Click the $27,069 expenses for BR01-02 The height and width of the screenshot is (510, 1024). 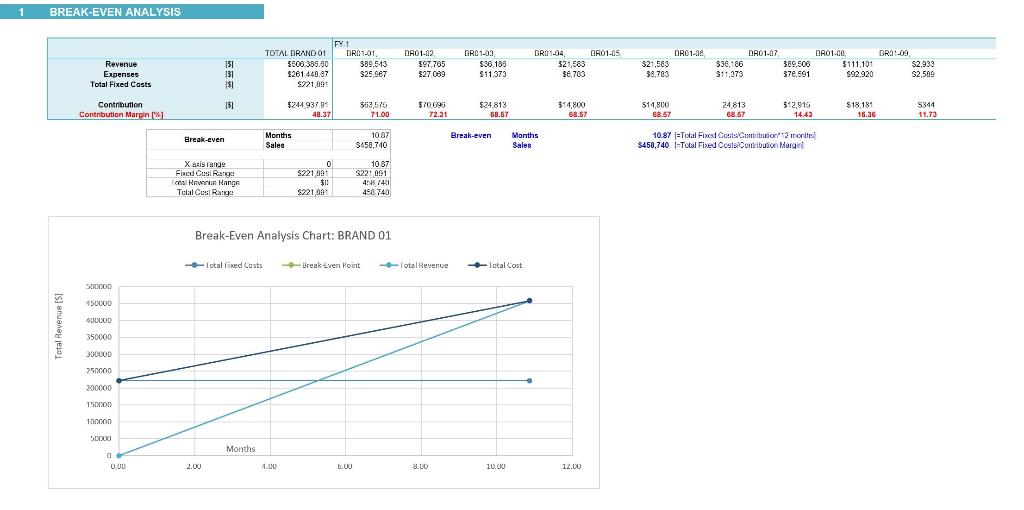point(432,74)
